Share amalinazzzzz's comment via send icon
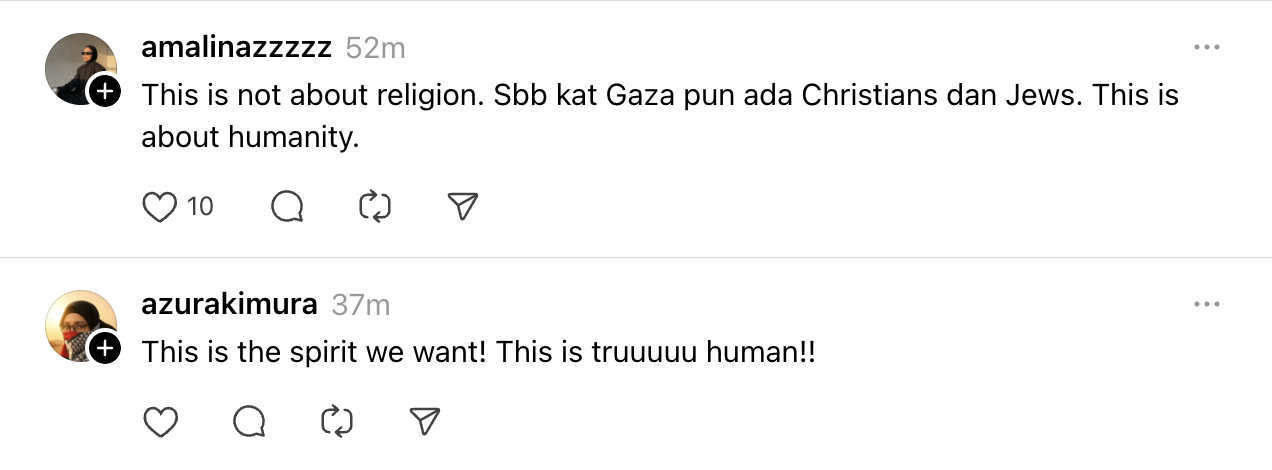This screenshot has width=1272, height=470. point(461,207)
